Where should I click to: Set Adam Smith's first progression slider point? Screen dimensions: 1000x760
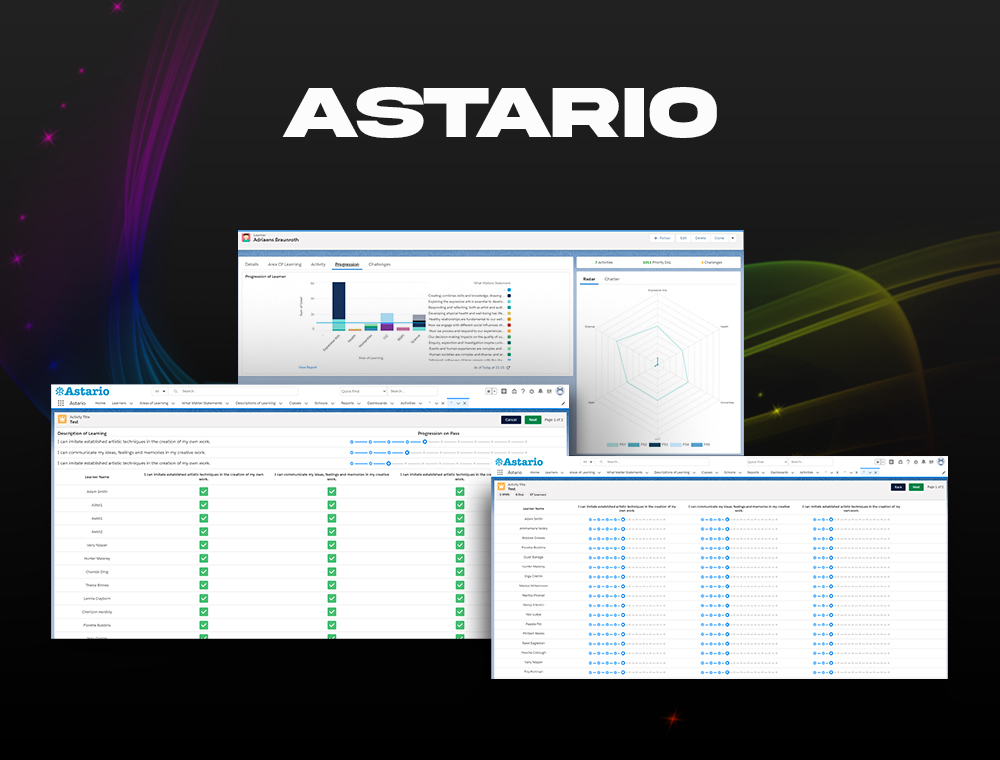(x=590, y=519)
